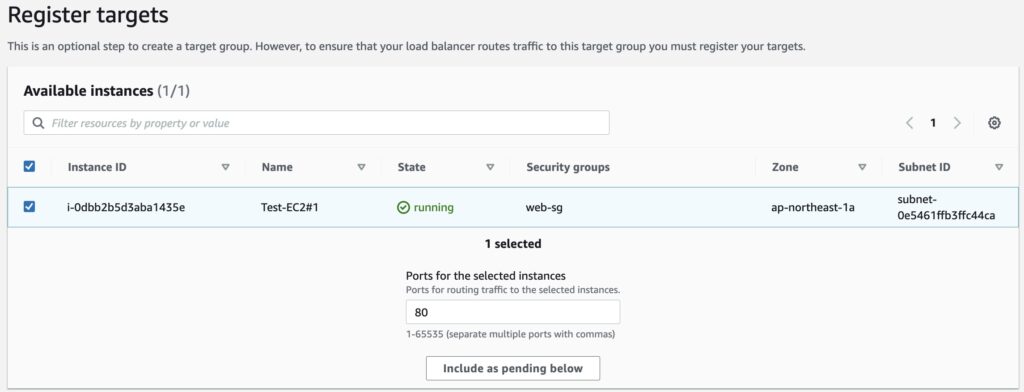The height and width of the screenshot is (392, 1024).
Task: Go to next page with right arrow
Action: (x=957, y=123)
